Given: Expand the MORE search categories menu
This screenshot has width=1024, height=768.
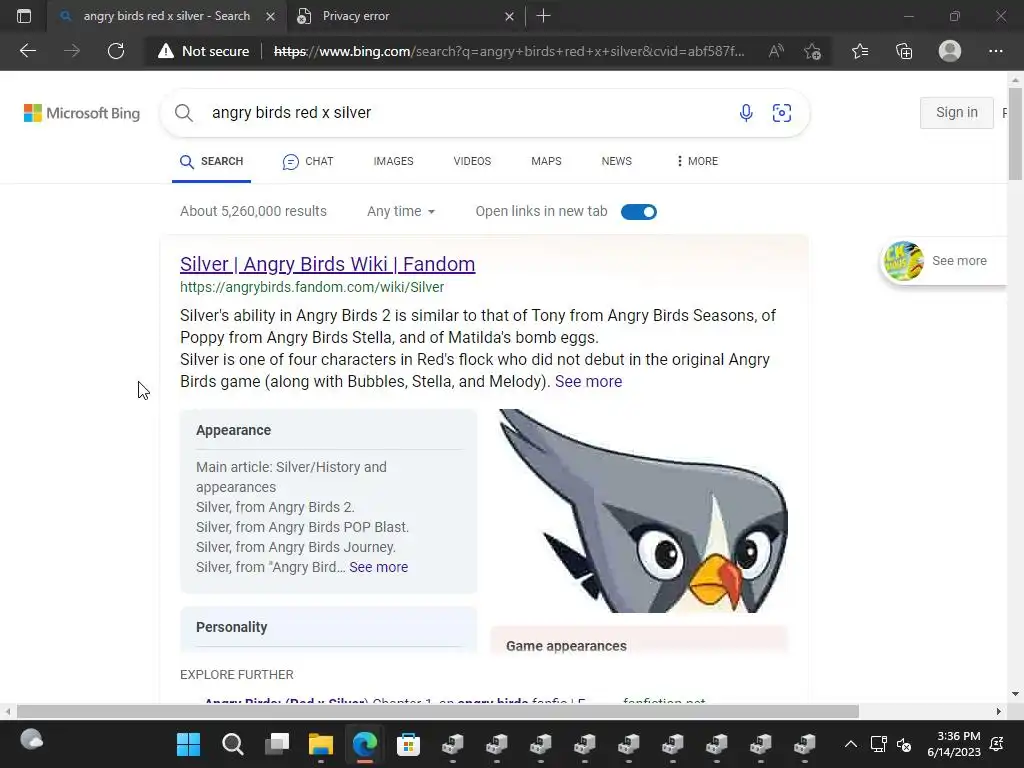Looking at the screenshot, I should click(697, 161).
